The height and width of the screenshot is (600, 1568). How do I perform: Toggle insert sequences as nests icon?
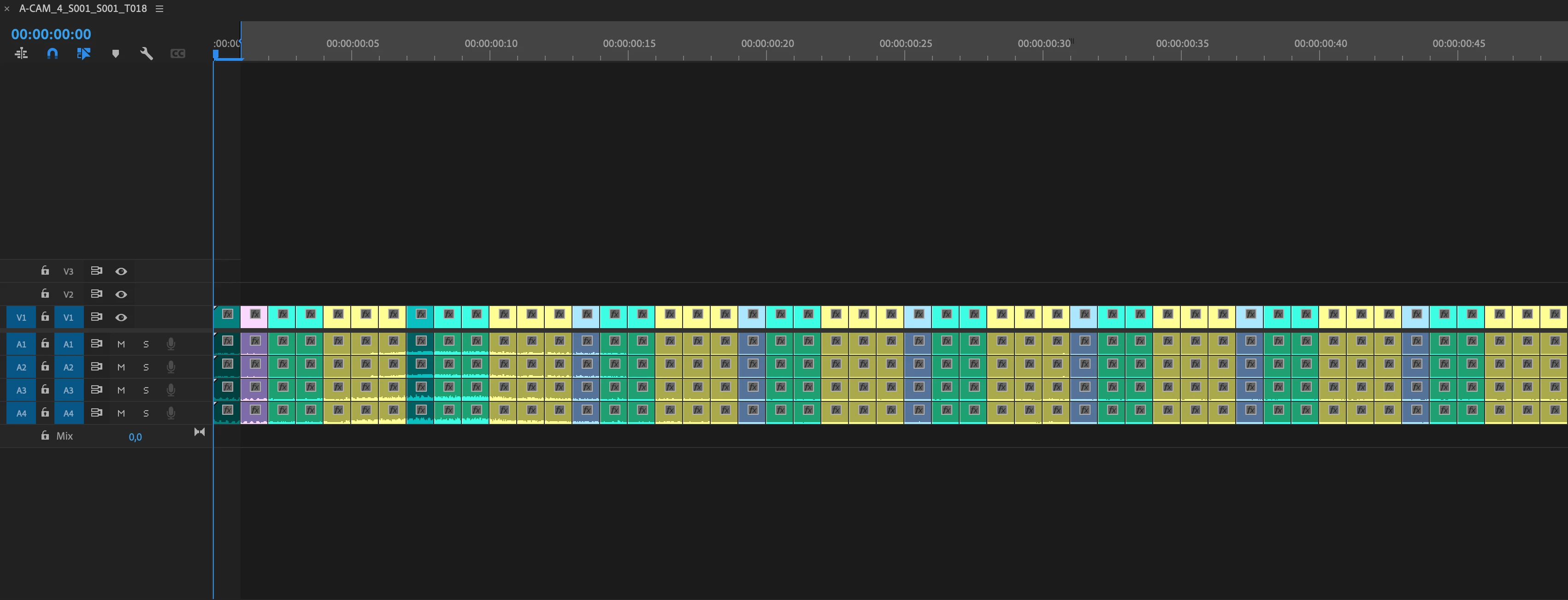click(21, 53)
